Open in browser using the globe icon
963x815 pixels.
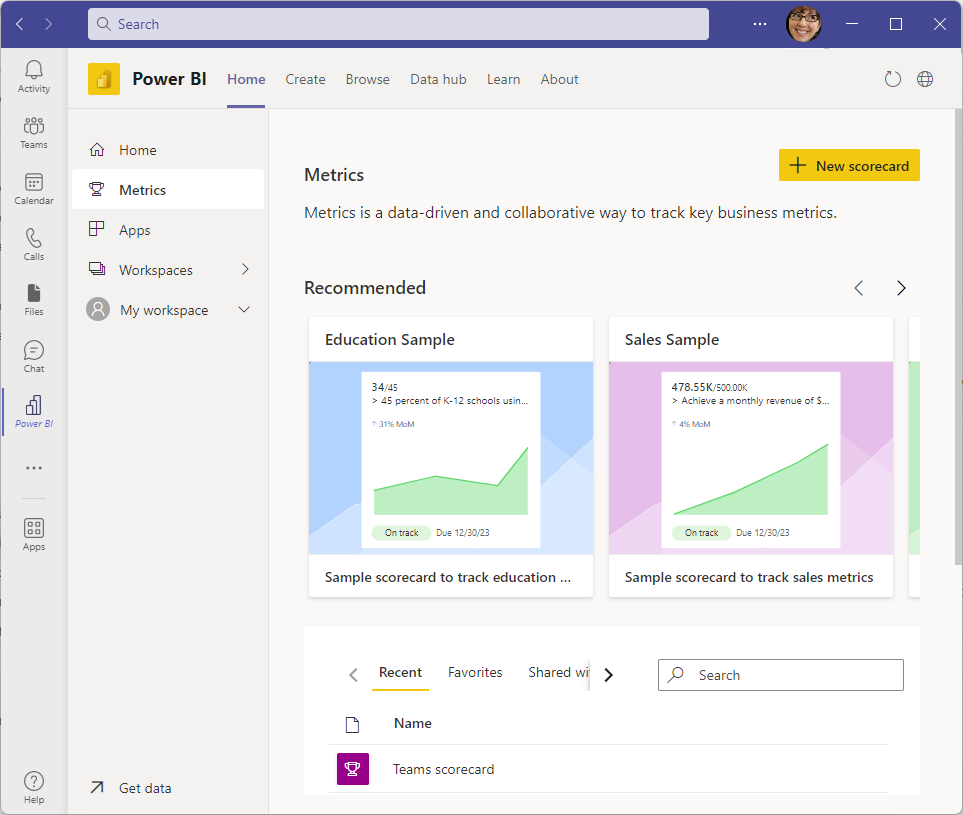925,79
